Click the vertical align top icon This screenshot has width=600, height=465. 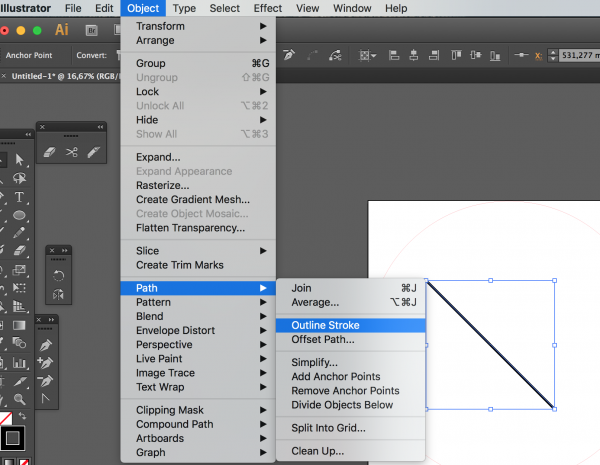point(456,55)
